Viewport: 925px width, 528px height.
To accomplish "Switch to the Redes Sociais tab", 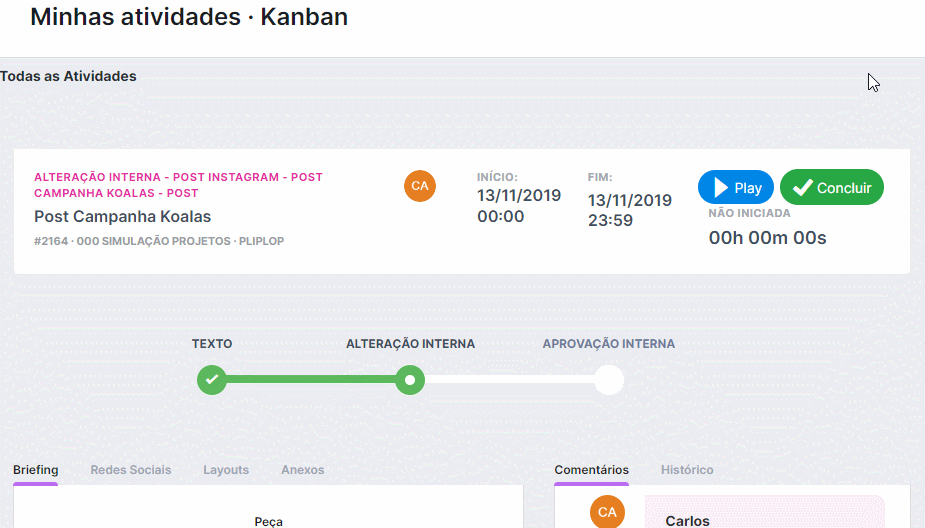I will pyautogui.click(x=131, y=470).
